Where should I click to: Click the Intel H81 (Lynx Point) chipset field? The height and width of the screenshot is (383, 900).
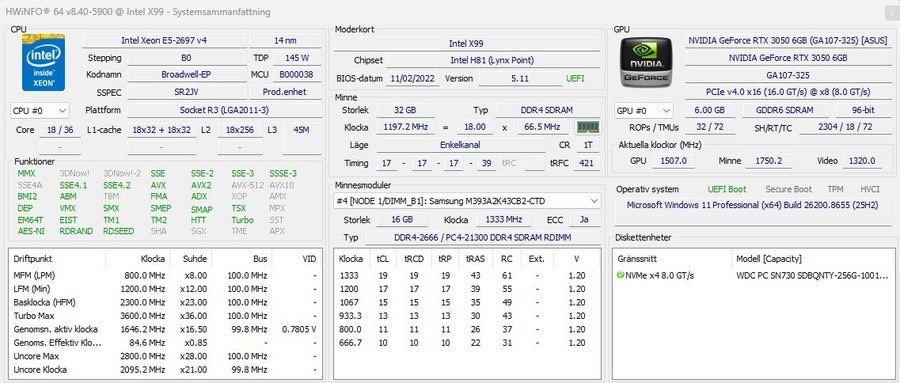492,60
